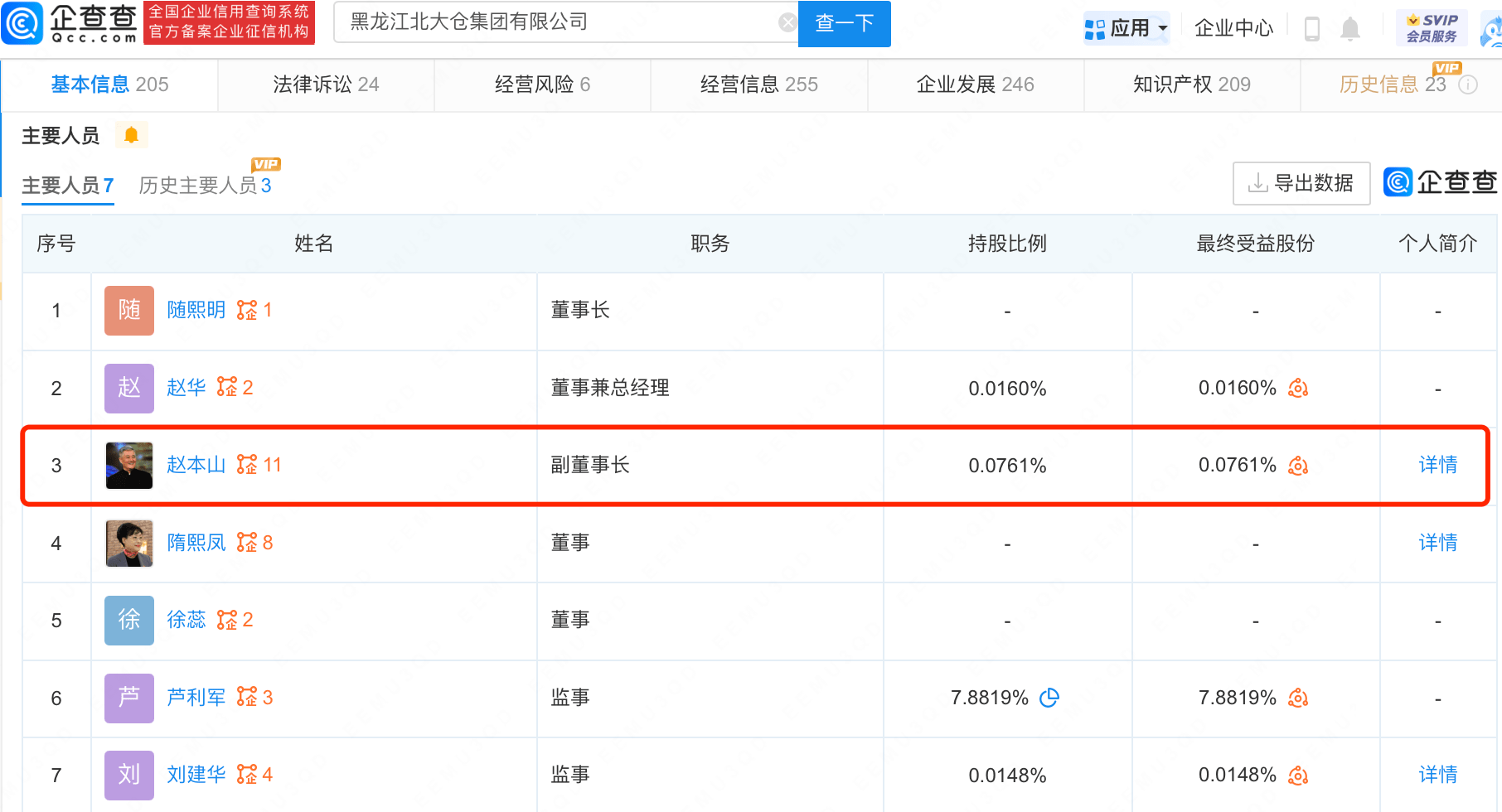Image resolution: width=1502 pixels, height=812 pixels.
Task: Click the SVIP member service icon
Action: [1432, 28]
